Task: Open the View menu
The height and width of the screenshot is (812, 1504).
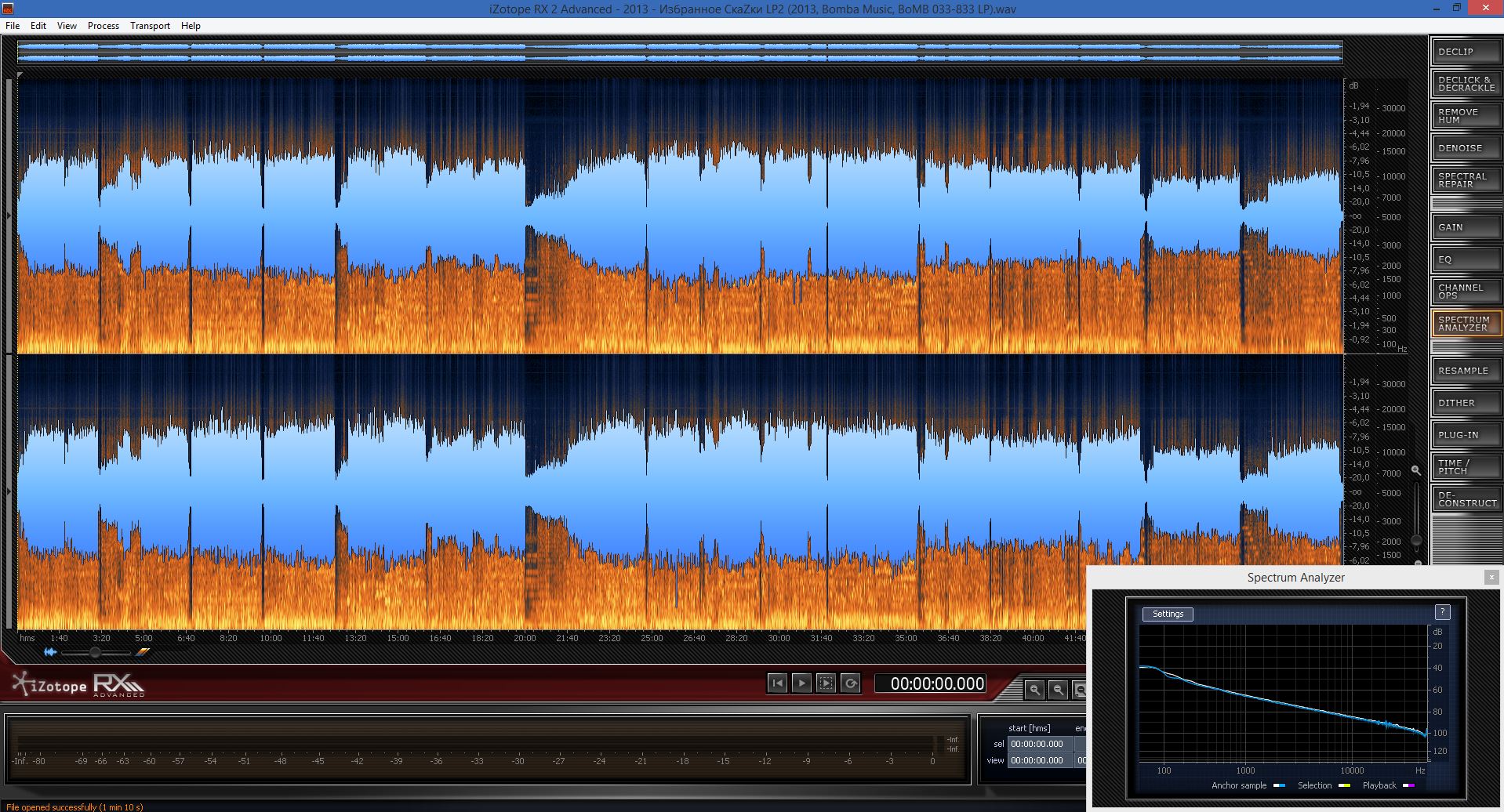Action: [x=67, y=26]
